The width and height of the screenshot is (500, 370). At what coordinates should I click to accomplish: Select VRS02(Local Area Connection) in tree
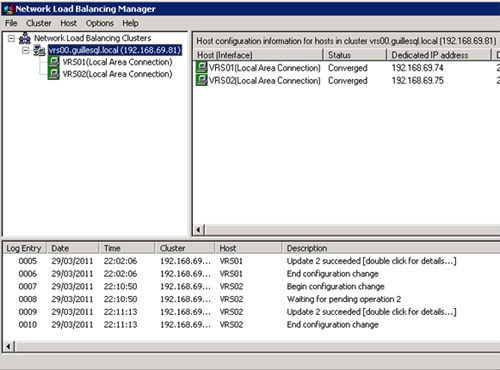(117, 74)
